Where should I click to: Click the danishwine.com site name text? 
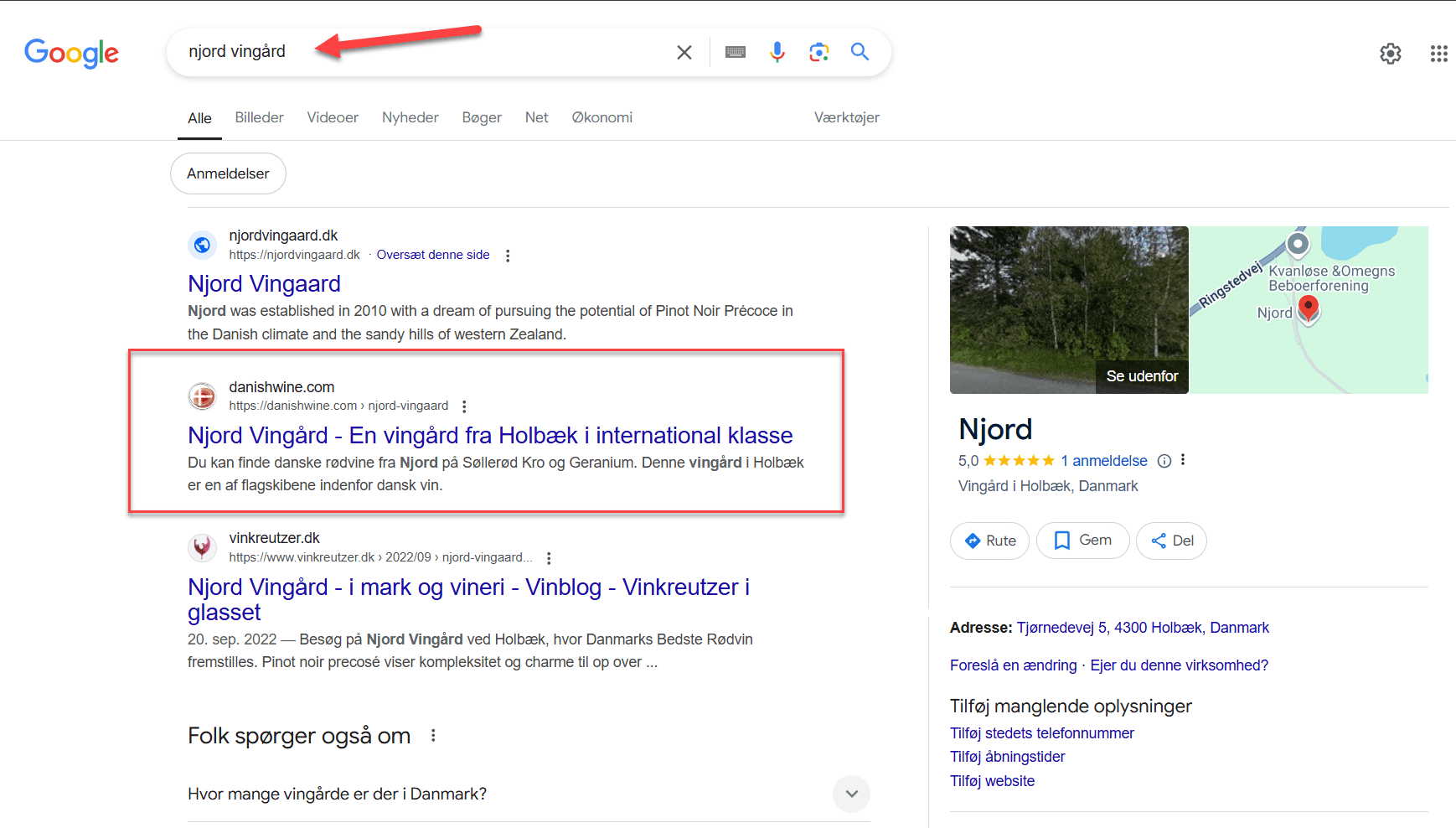[281, 387]
